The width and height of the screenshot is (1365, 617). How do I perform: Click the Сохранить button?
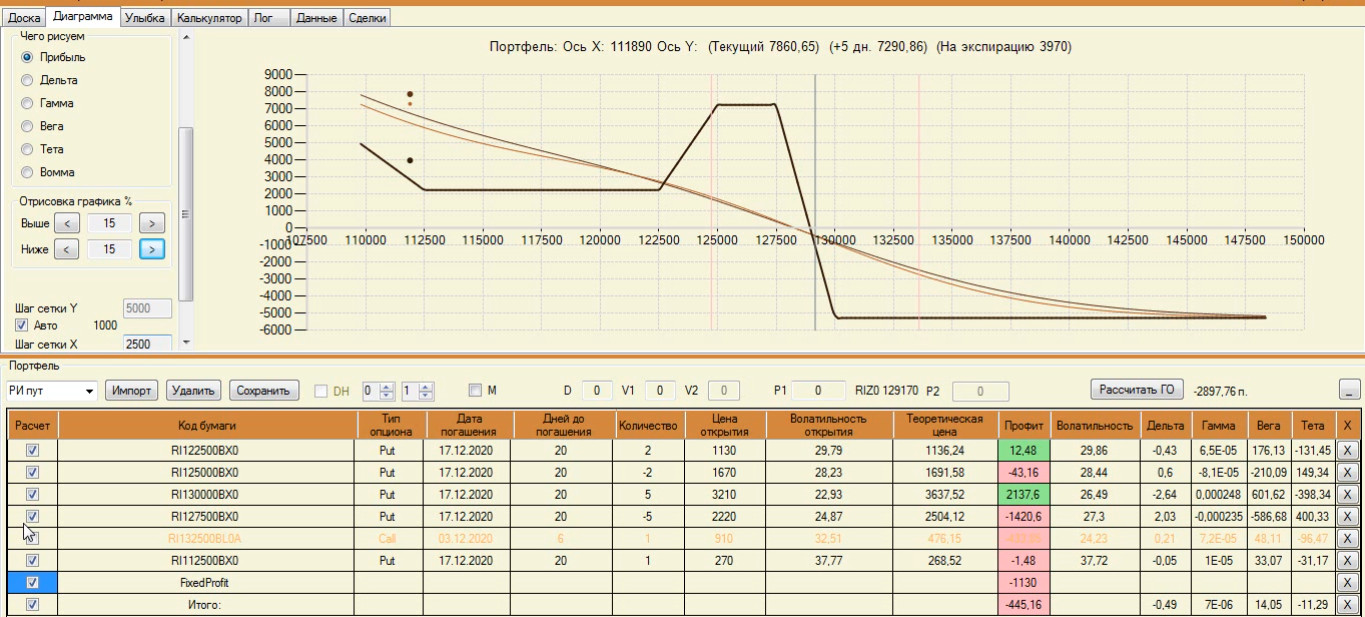tap(265, 390)
